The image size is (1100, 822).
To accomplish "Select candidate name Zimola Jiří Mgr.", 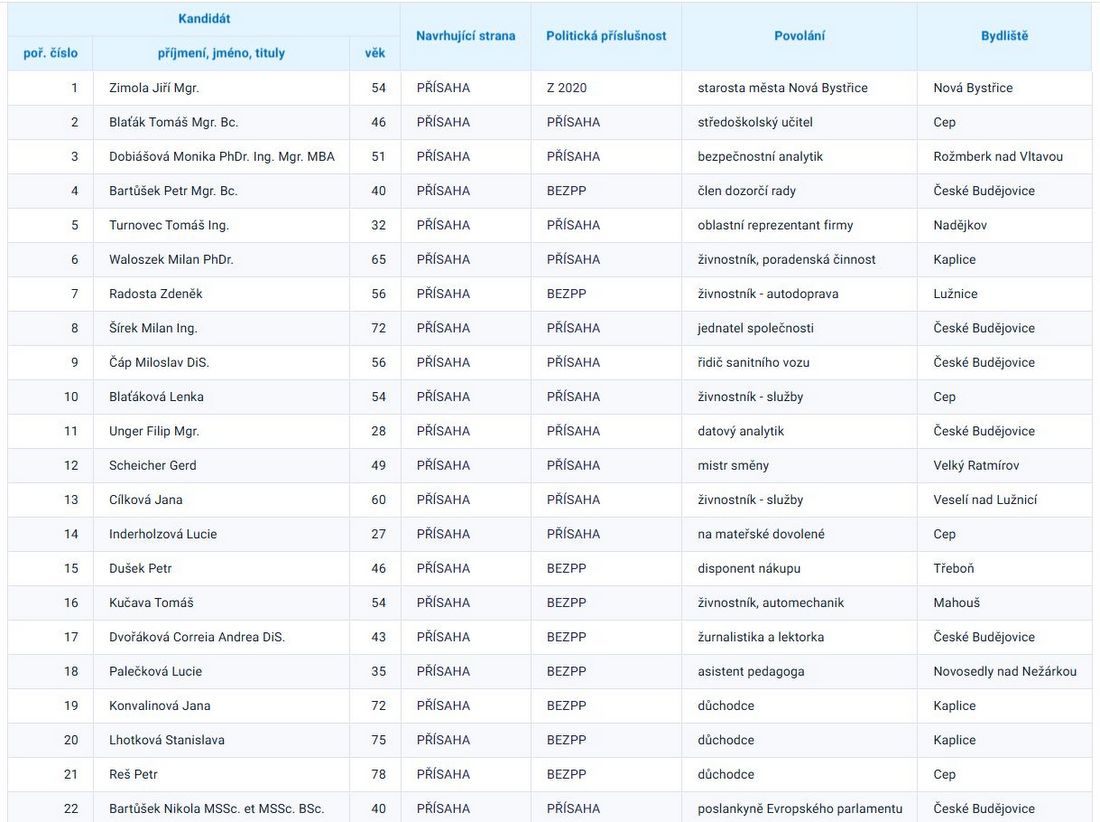I will tap(154, 88).
